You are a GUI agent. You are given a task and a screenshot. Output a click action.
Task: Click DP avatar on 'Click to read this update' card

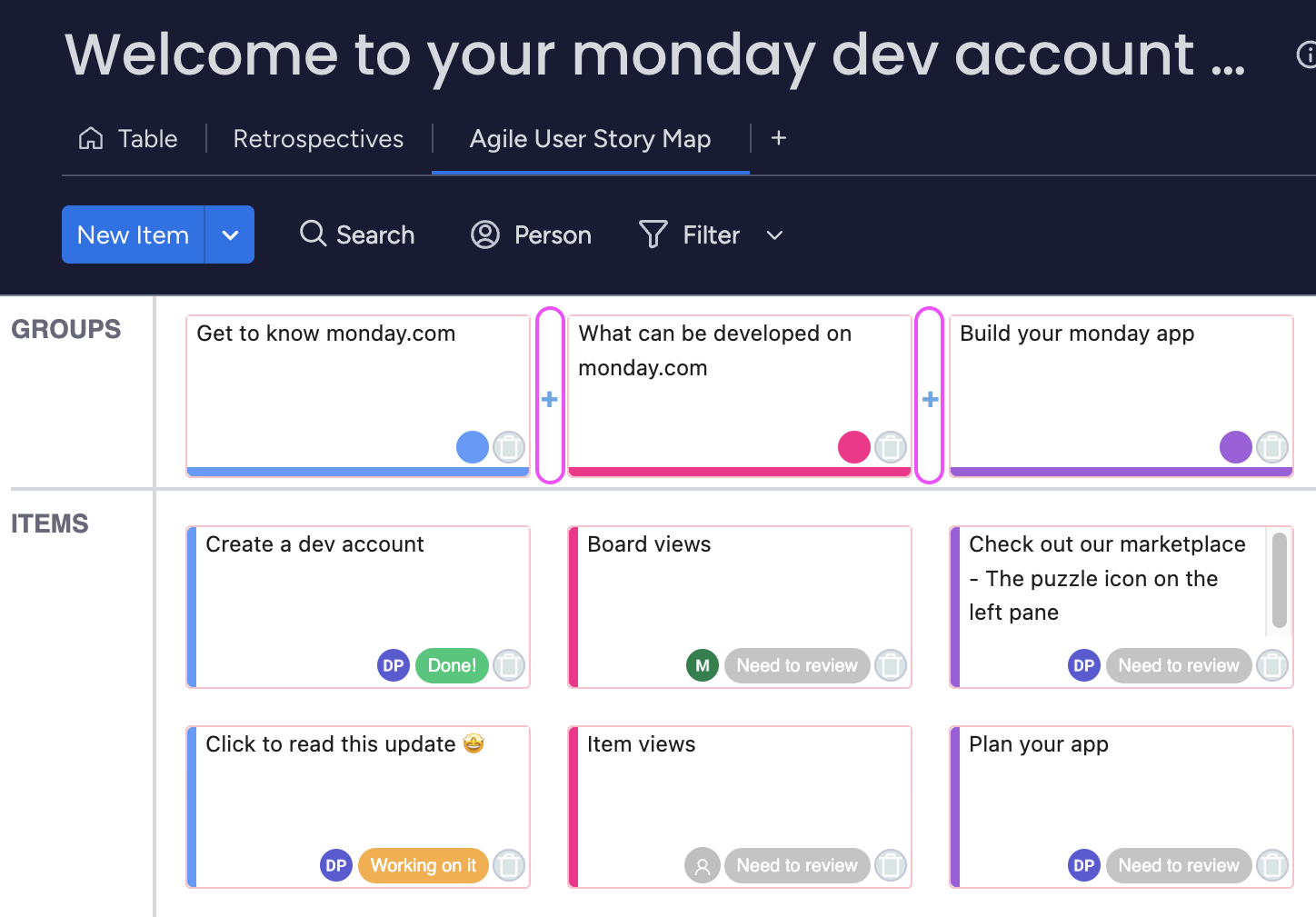tap(336, 865)
